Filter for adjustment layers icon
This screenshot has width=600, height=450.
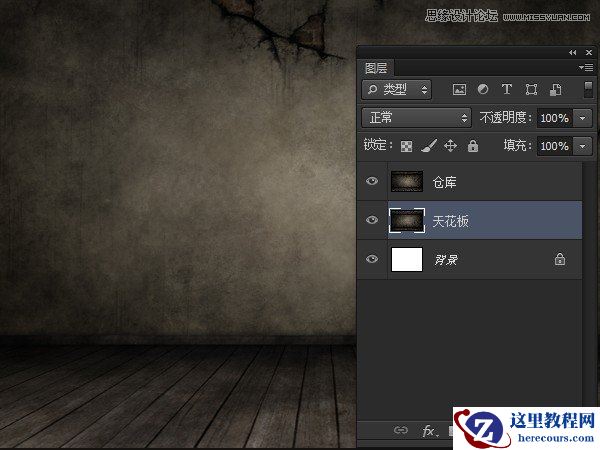coord(483,89)
